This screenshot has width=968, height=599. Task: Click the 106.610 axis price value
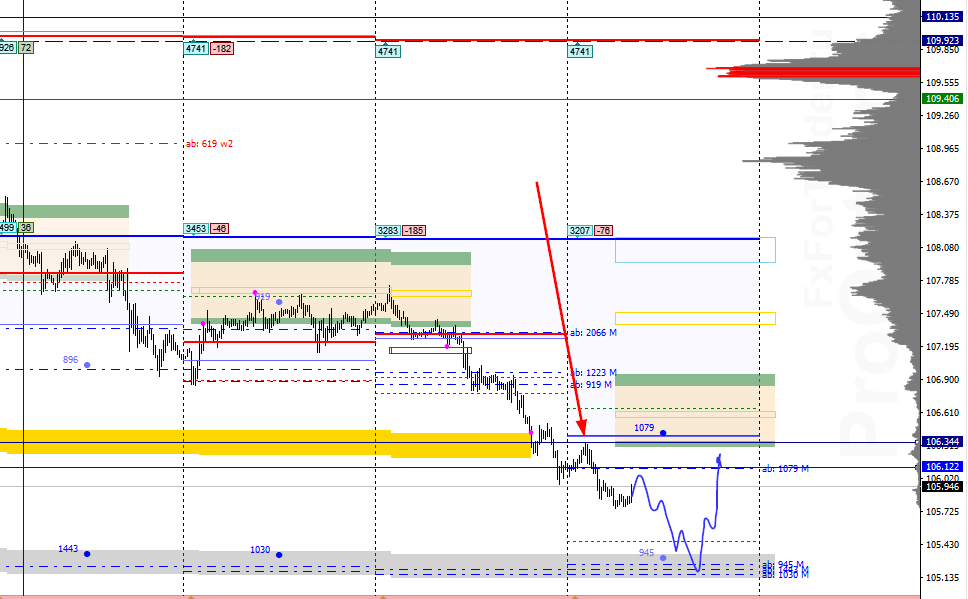point(942,413)
